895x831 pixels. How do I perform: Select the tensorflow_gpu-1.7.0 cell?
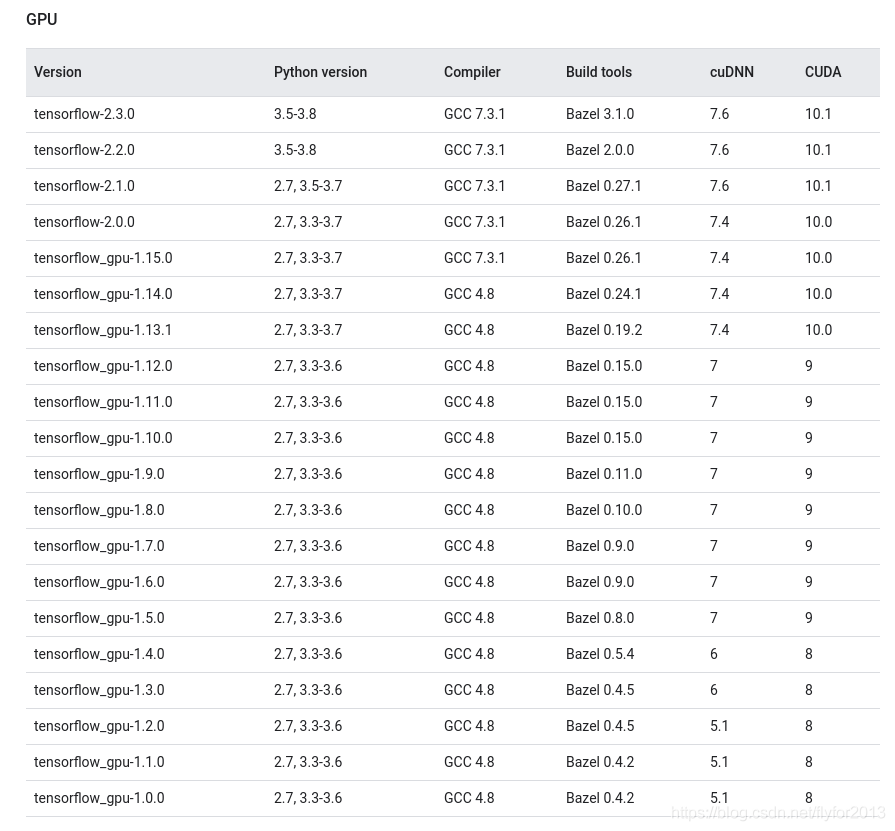[99, 546]
